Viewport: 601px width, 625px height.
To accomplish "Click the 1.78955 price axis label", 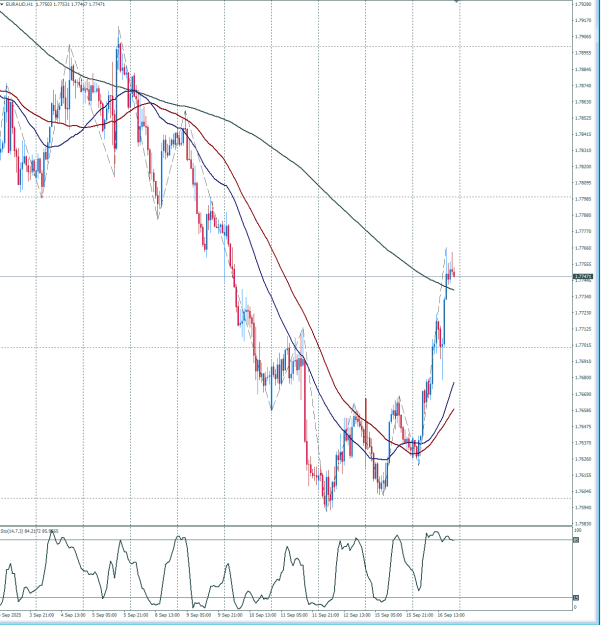I will coord(582,53).
